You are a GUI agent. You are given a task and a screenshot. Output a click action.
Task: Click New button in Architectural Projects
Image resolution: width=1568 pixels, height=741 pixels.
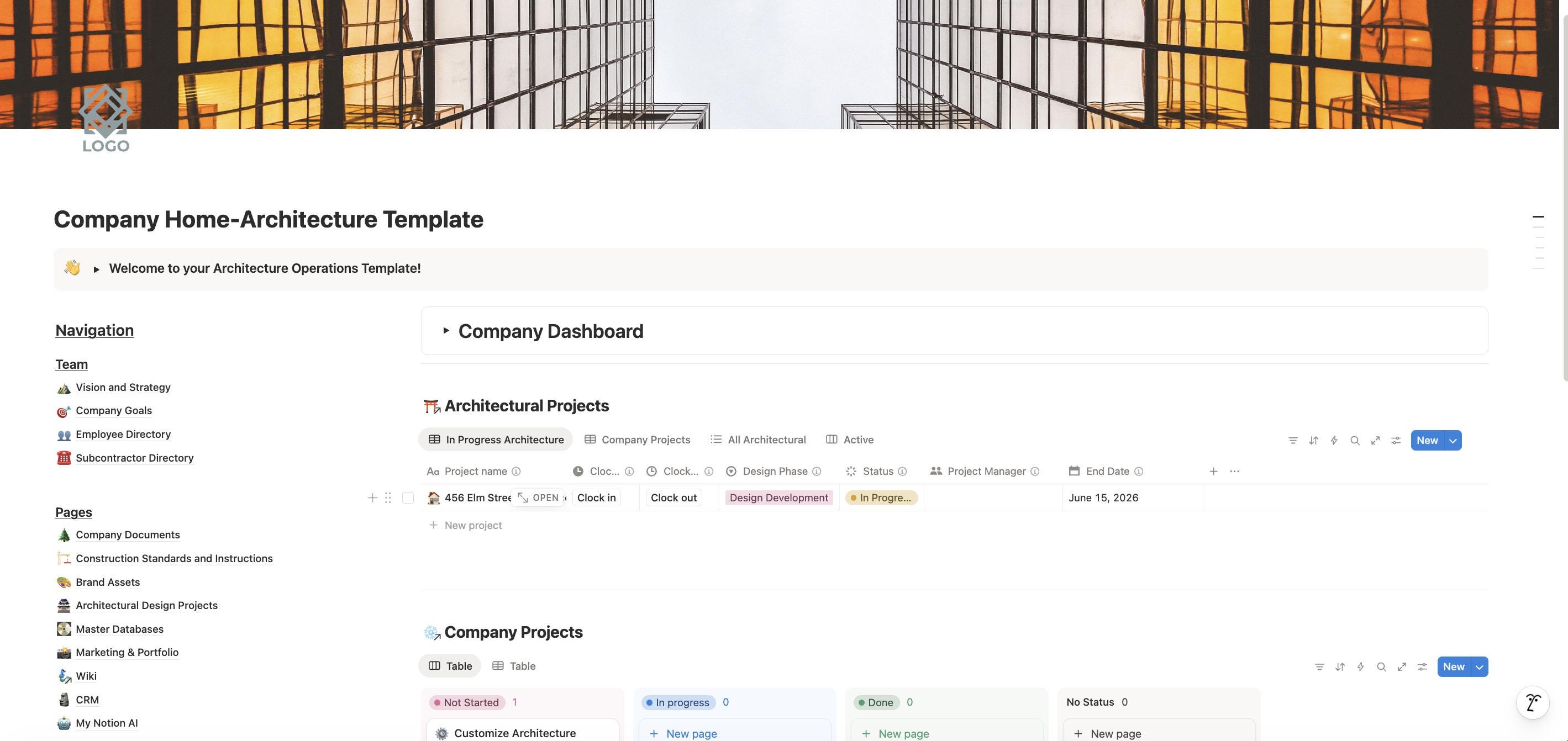(x=1428, y=441)
